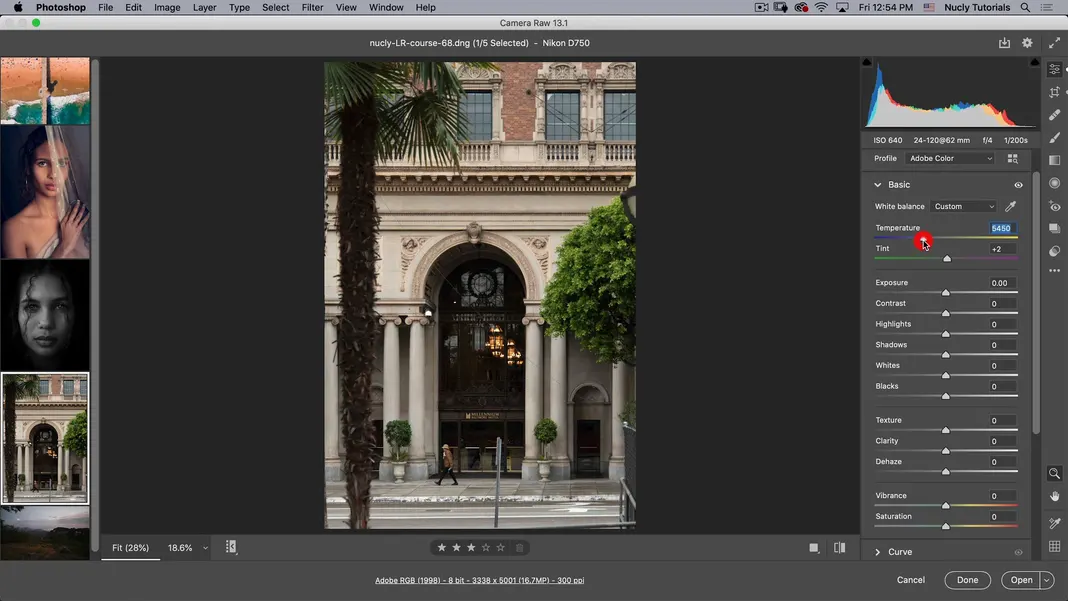Toggle the color sampler eyedropper tool
This screenshot has width=1068, height=601.
[x=1054, y=523]
